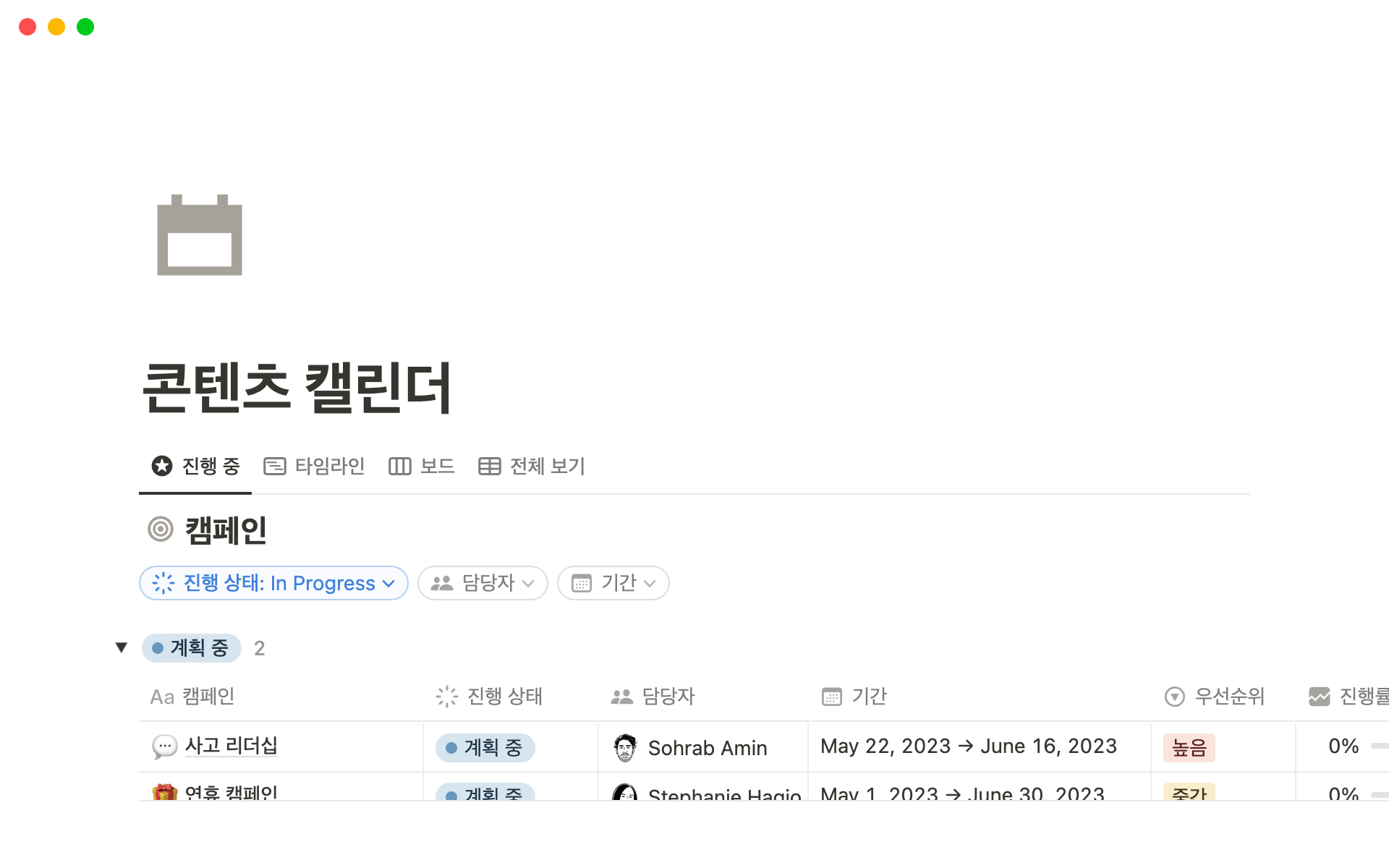This screenshot has height=868, width=1389.
Task: Click the 계획 중 status badge in first row
Action: tap(485, 747)
